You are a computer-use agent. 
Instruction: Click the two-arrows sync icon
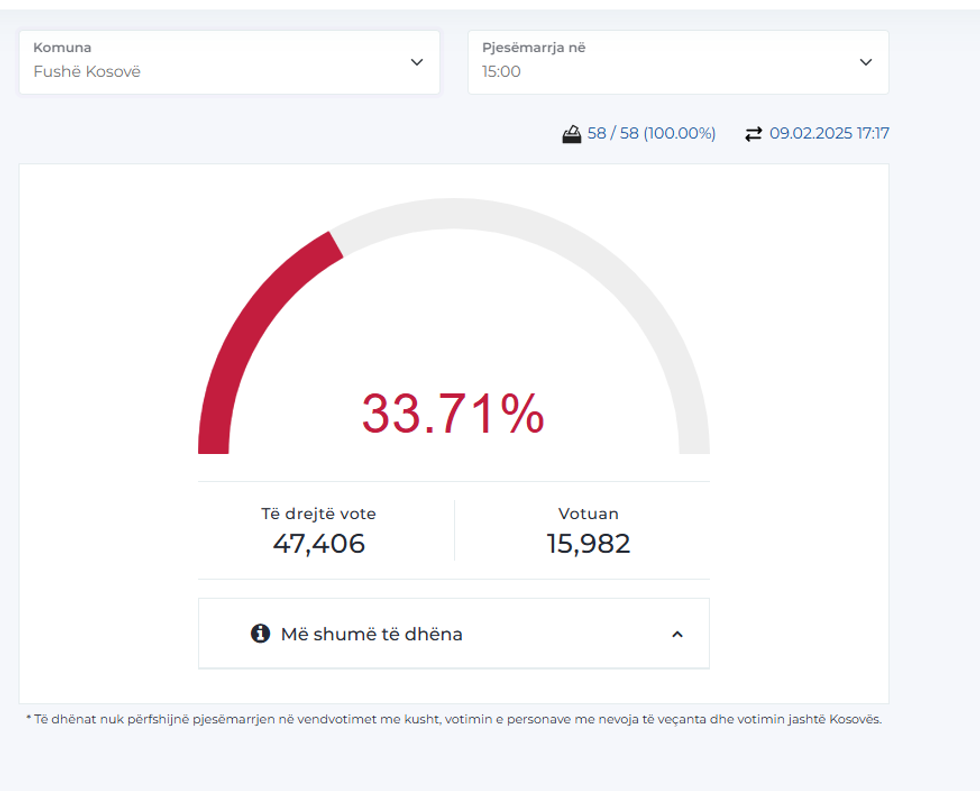coord(754,134)
